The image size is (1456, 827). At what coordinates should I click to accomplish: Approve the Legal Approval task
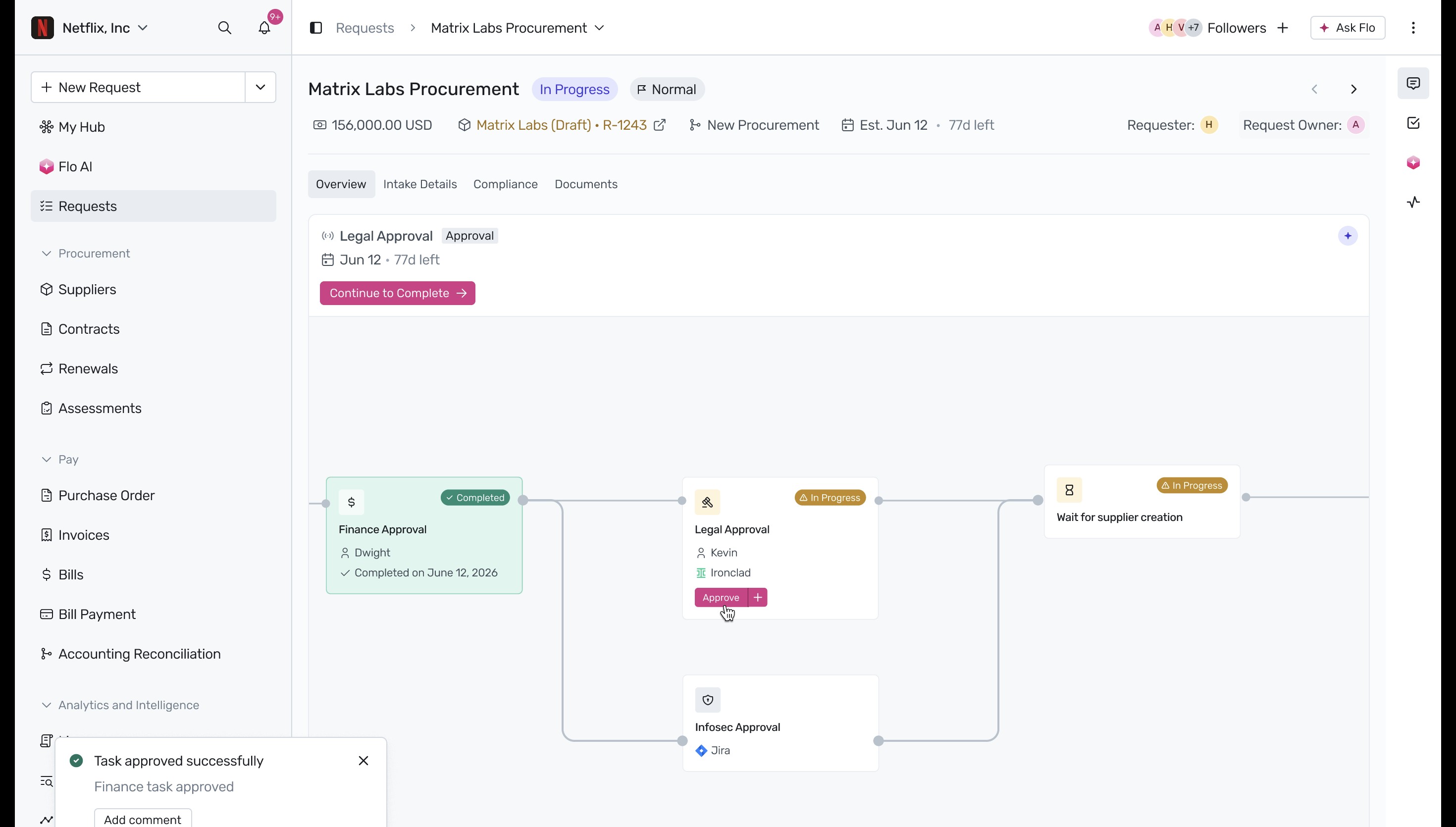click(x=721, y=598)
